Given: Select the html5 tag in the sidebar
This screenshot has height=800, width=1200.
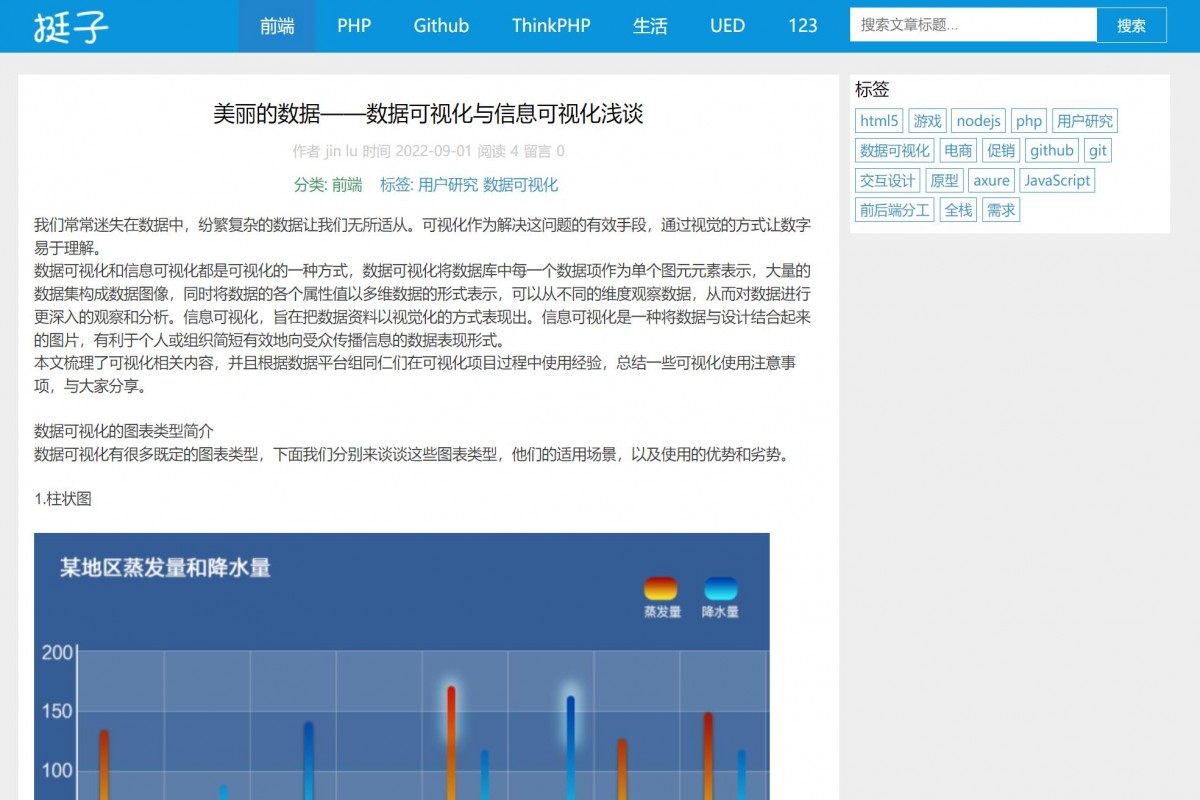Looking at the screenshot, I should pyautogui.click(x=878, y=120).
